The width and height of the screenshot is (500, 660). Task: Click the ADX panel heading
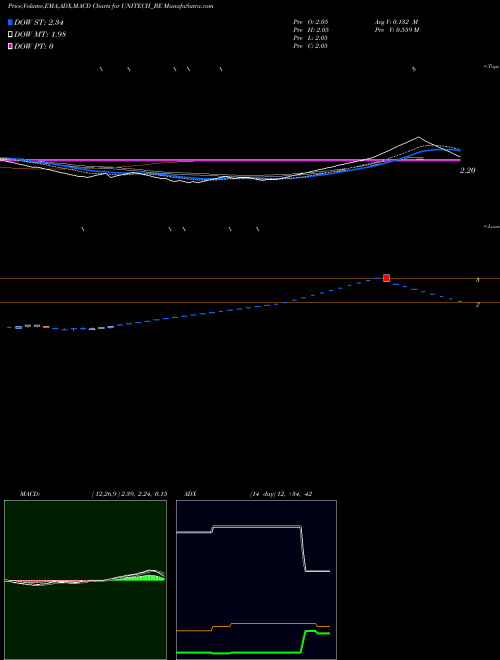click(190, 494)
